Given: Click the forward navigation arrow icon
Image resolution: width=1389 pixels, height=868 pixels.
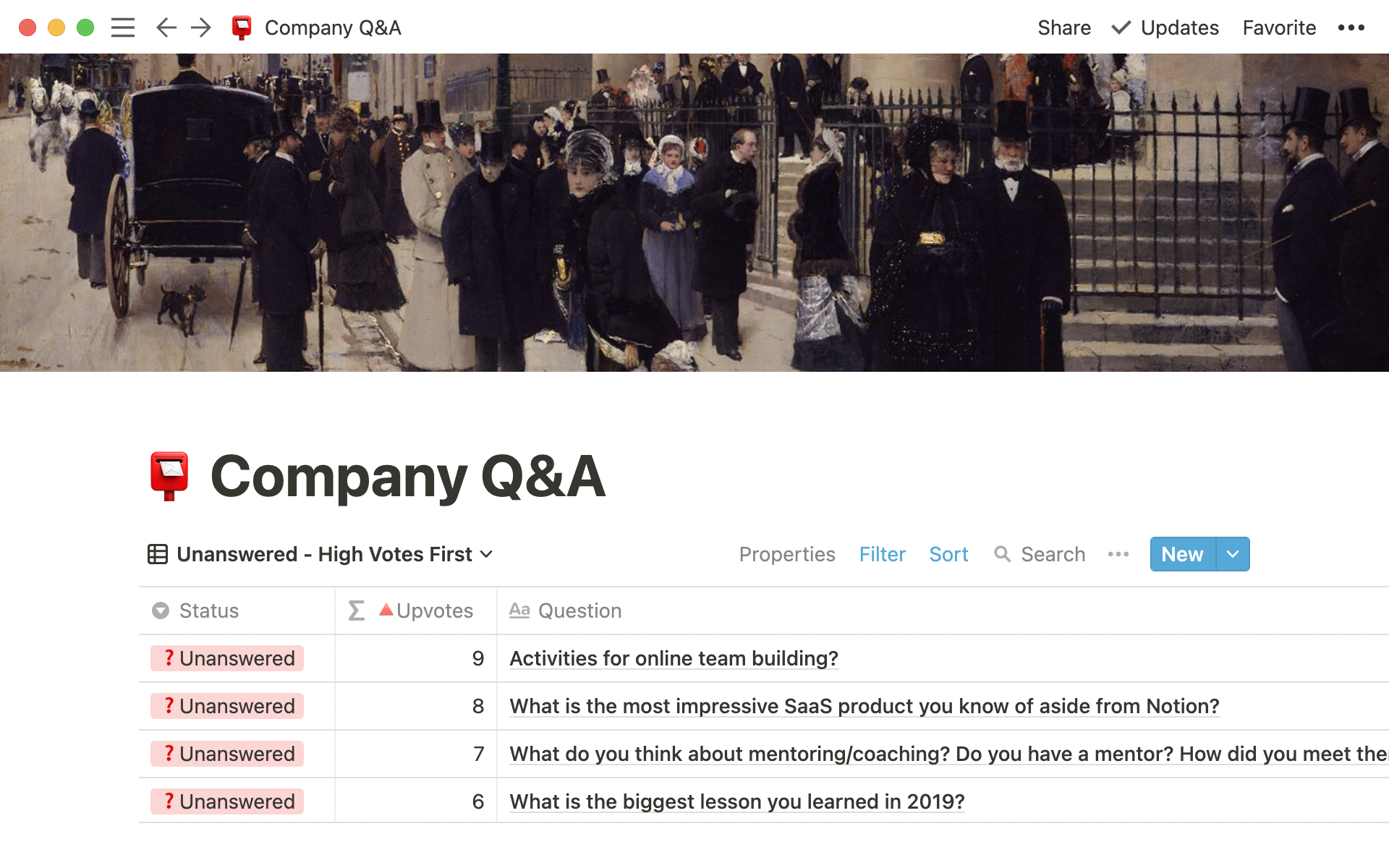Looking at the screenshot, I should 201,27.
